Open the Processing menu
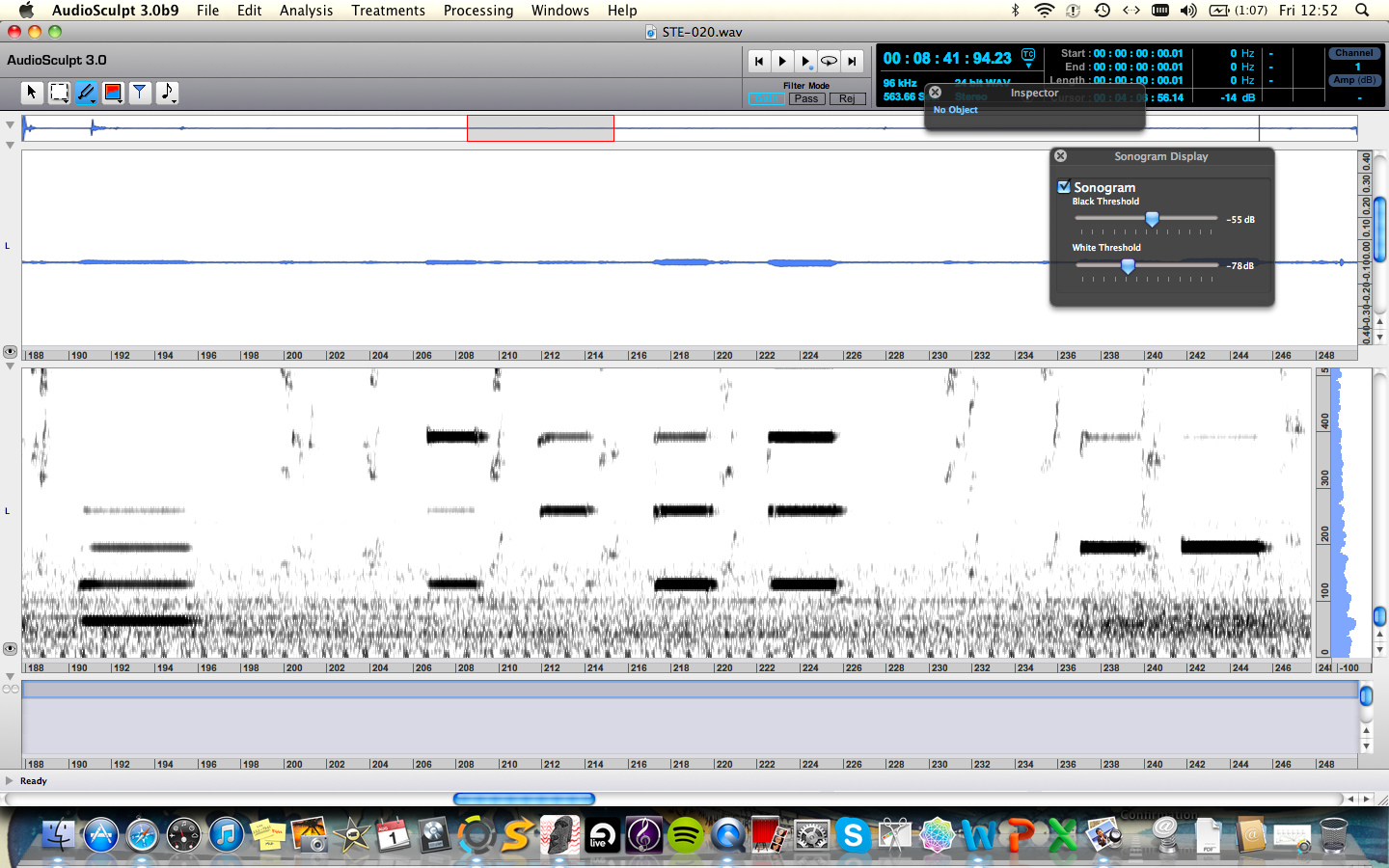The image size is (1389, 868). click(478, 10)
